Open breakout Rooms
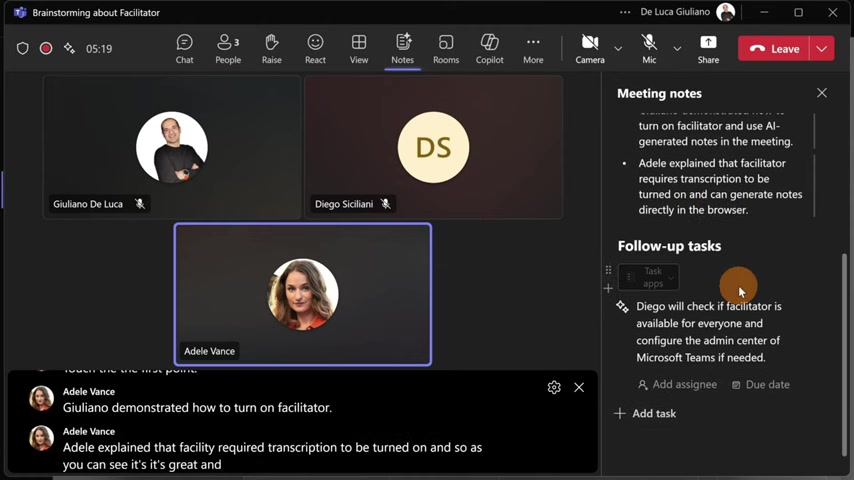 pyautogui.click(x=446, y=49)
